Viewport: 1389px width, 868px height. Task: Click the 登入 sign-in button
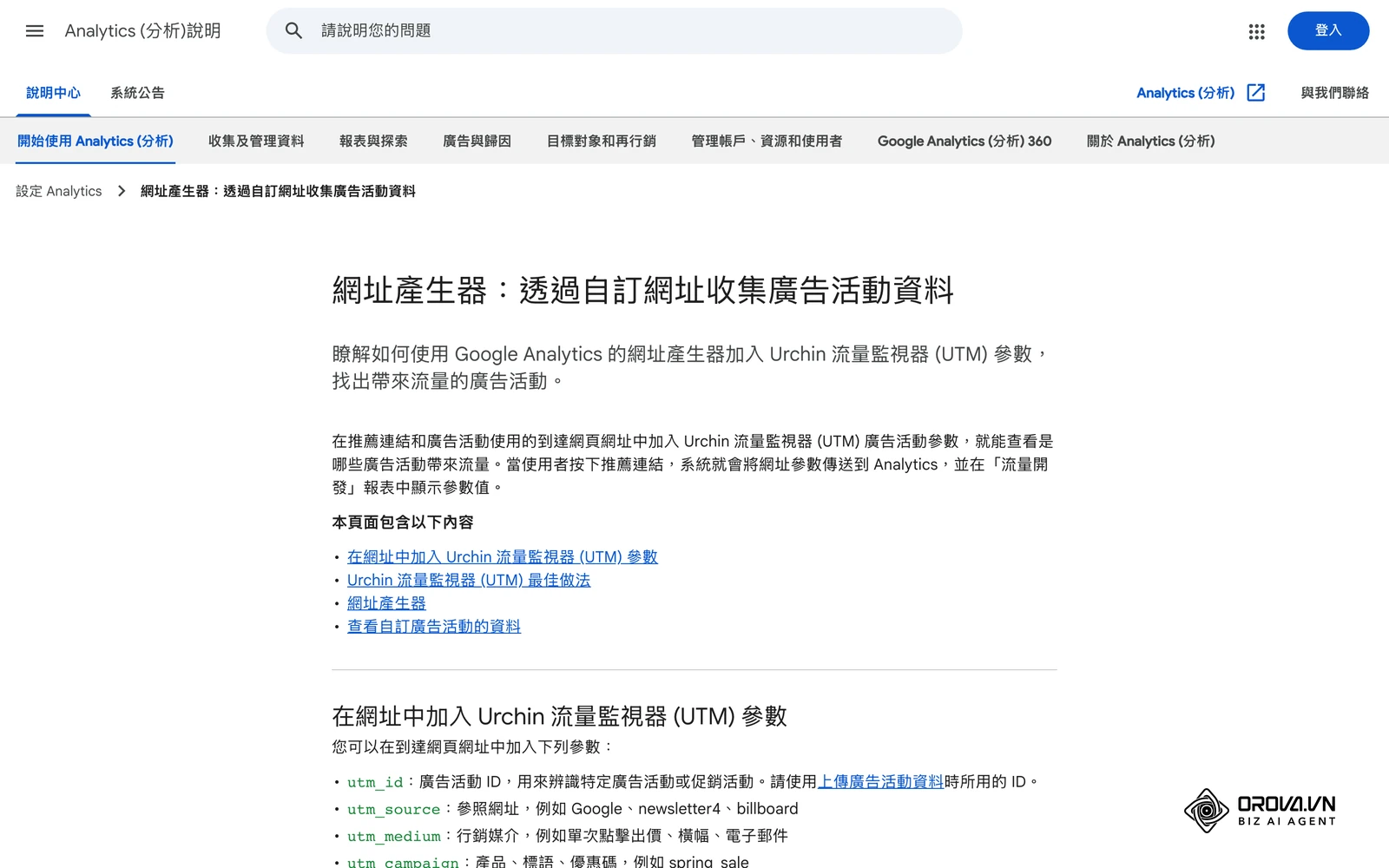1328,31
